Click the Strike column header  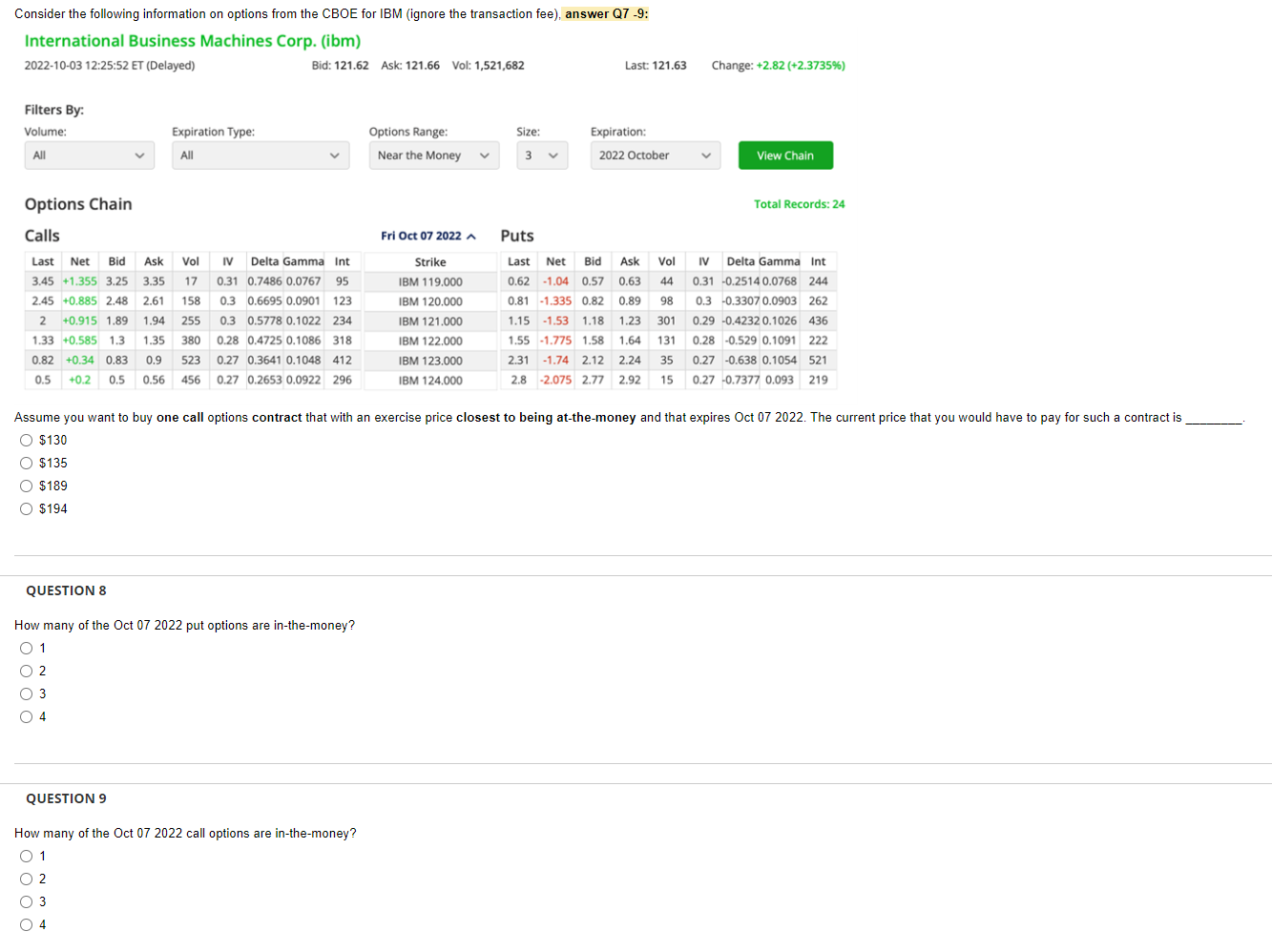point(429,261)
